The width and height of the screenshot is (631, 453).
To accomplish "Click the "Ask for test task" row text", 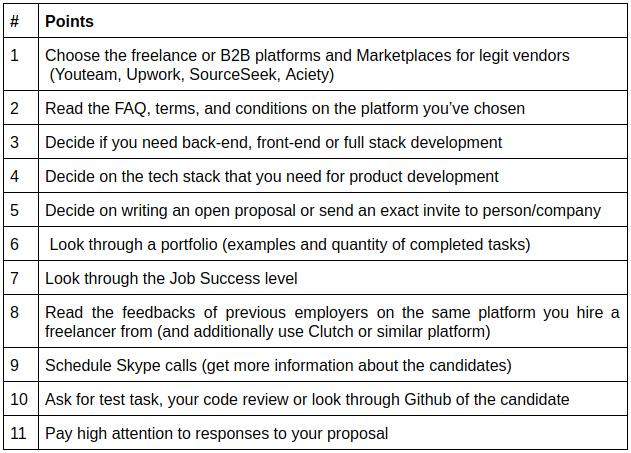I will 307,399.
